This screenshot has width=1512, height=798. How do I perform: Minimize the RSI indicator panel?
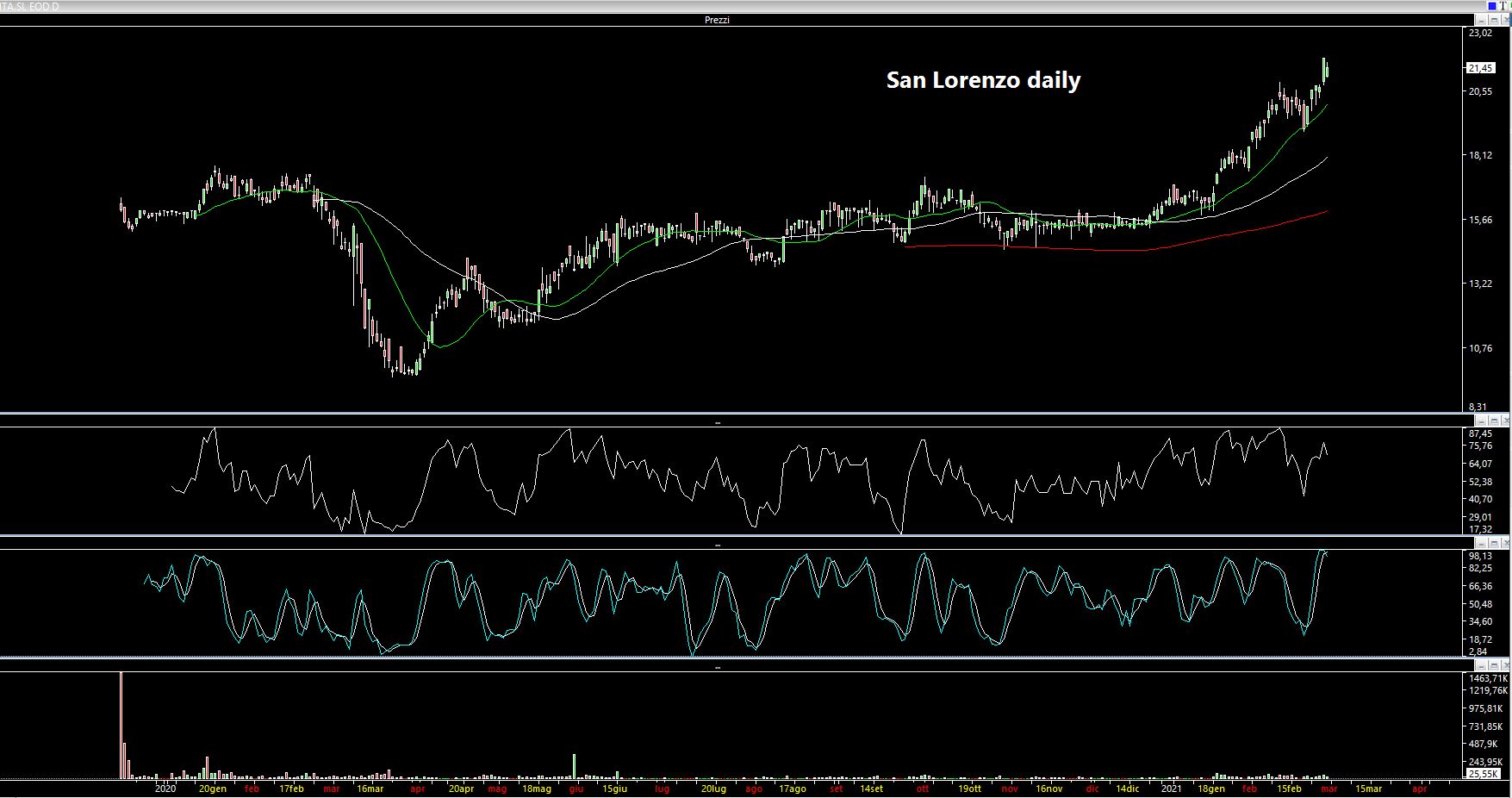(x=1481, y=421)
